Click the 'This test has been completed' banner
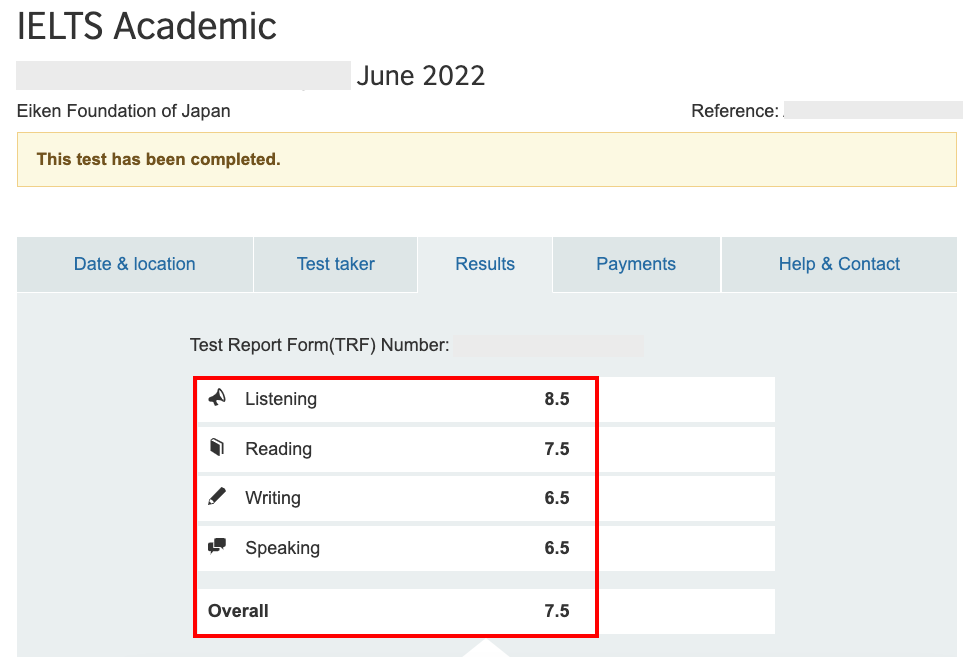Screen dimensions: 971x657 487,159
